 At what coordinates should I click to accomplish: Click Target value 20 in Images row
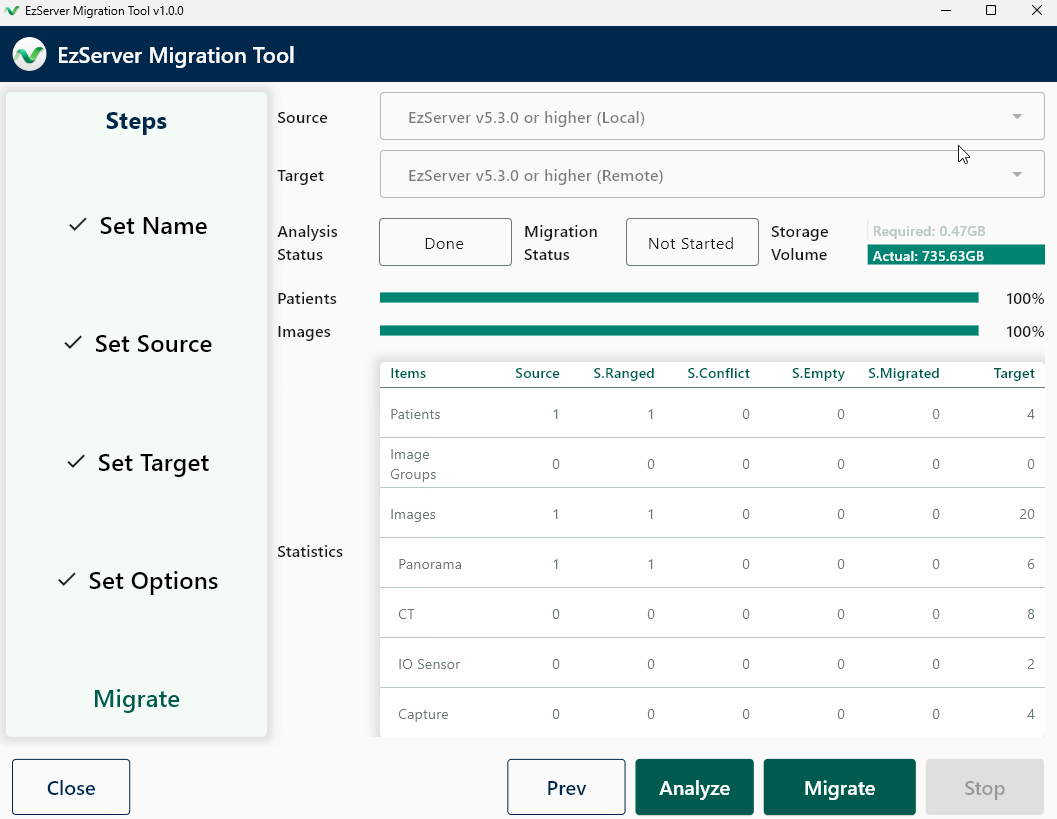click(1027, 514)
